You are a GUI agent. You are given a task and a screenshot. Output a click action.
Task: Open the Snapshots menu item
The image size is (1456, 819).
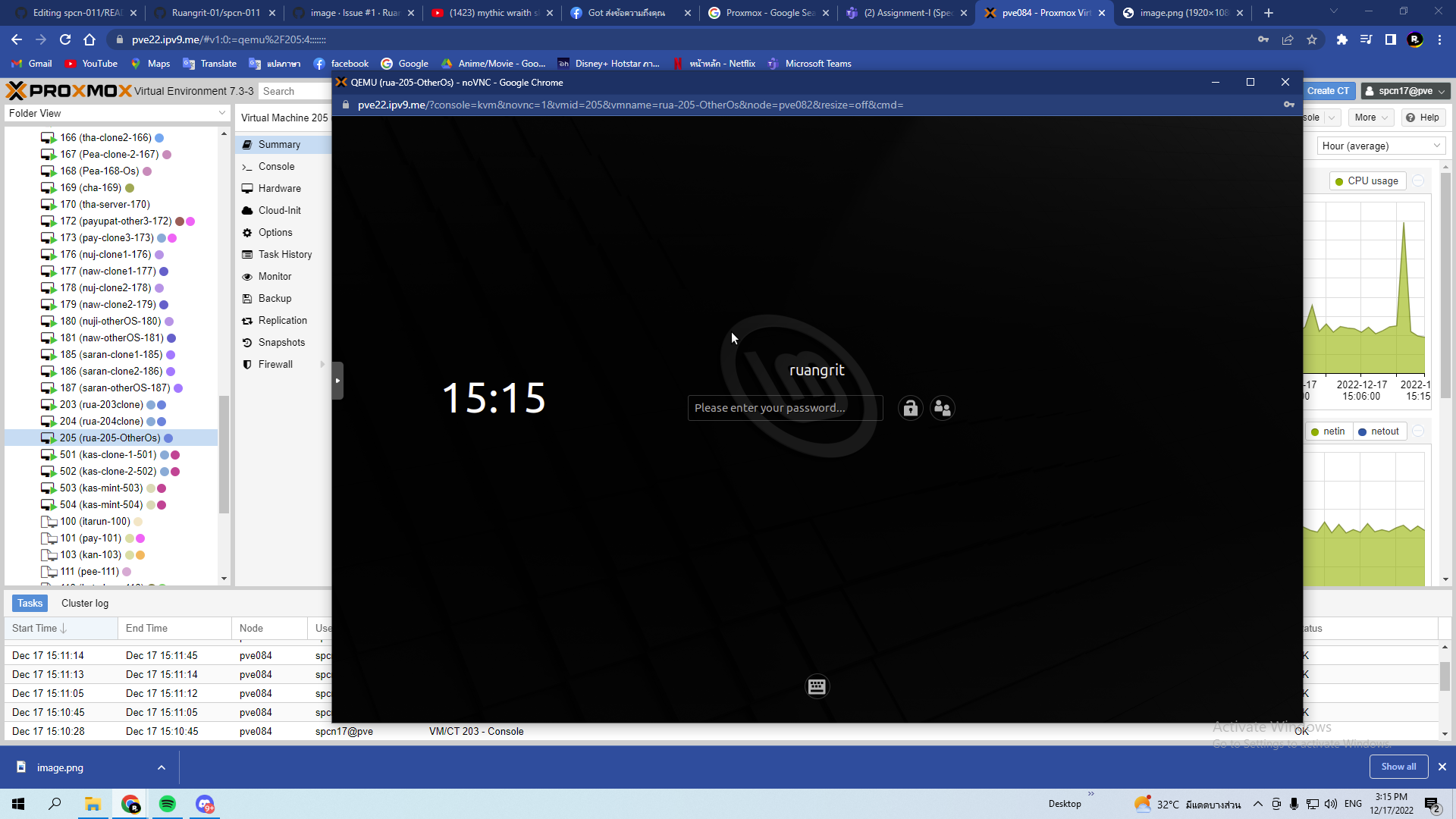pyautogui.click(x=283, y=342)
